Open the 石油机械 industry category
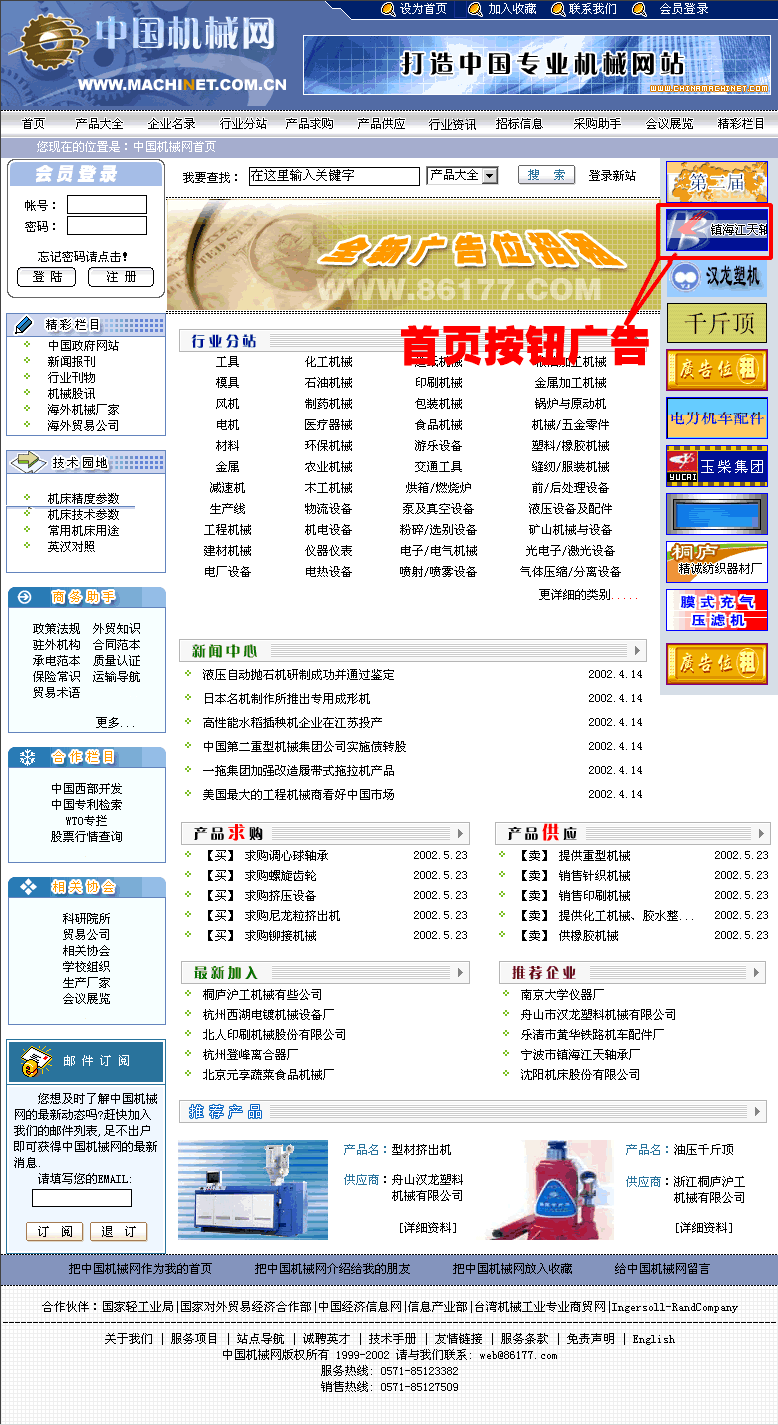Viewport: 778px width, 1425px height. pos(329,383)
